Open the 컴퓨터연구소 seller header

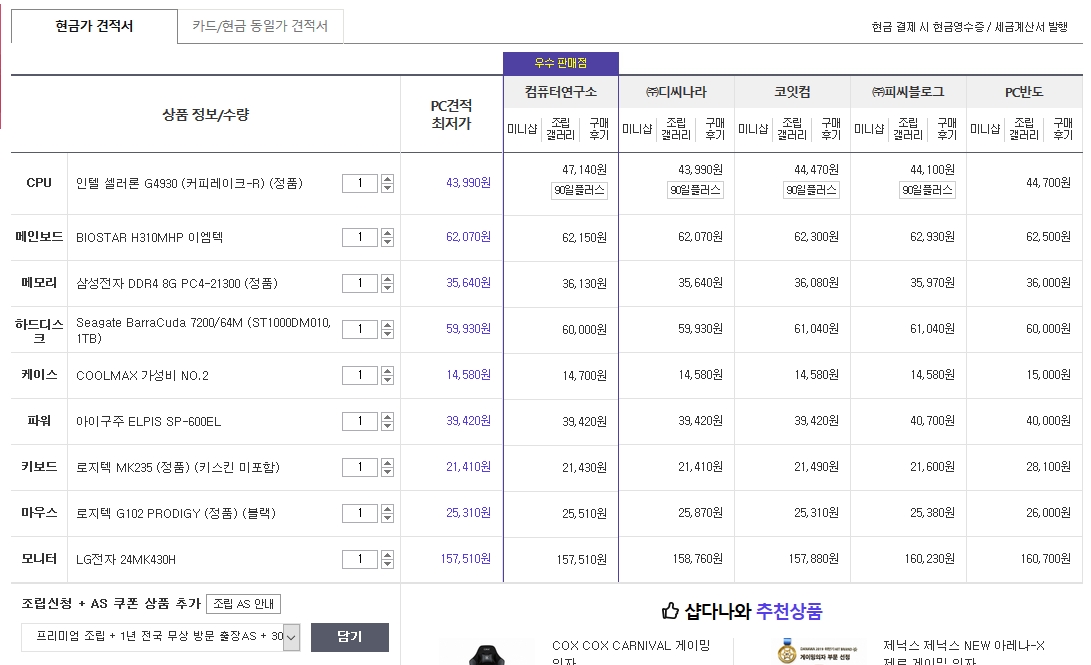[x=561, y=92]
